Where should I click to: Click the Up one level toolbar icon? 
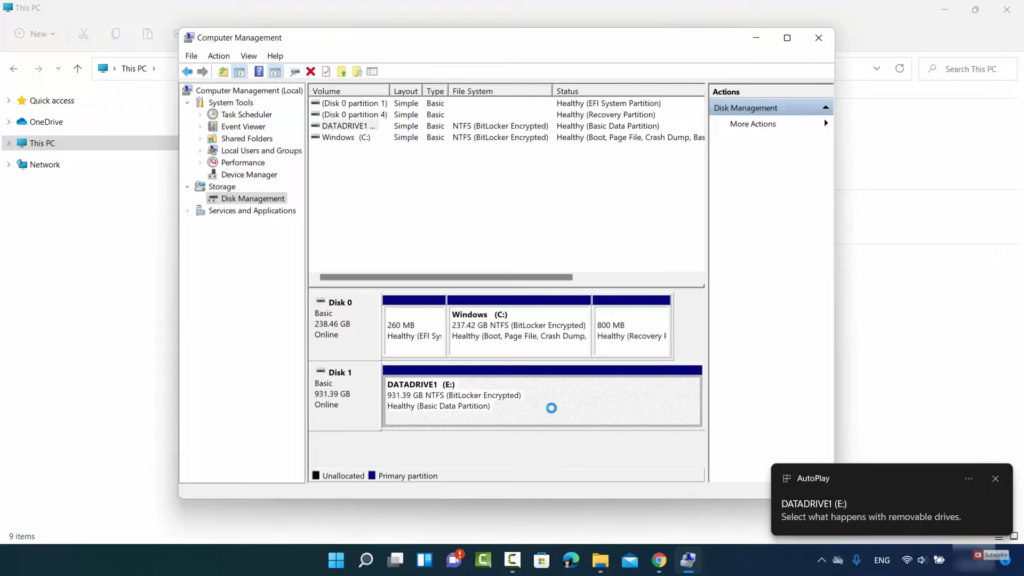(x=224, y=72)
